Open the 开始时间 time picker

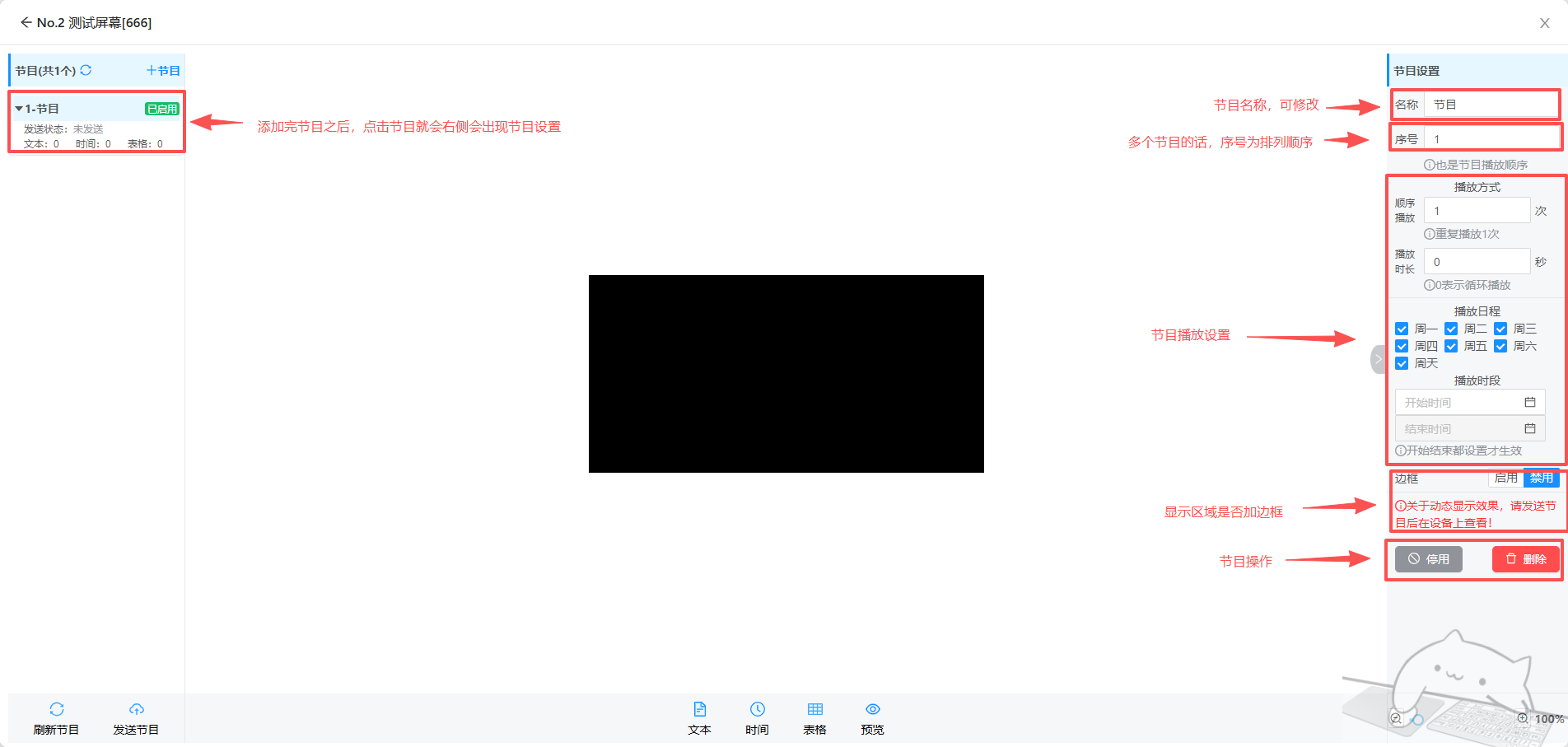1469,403
